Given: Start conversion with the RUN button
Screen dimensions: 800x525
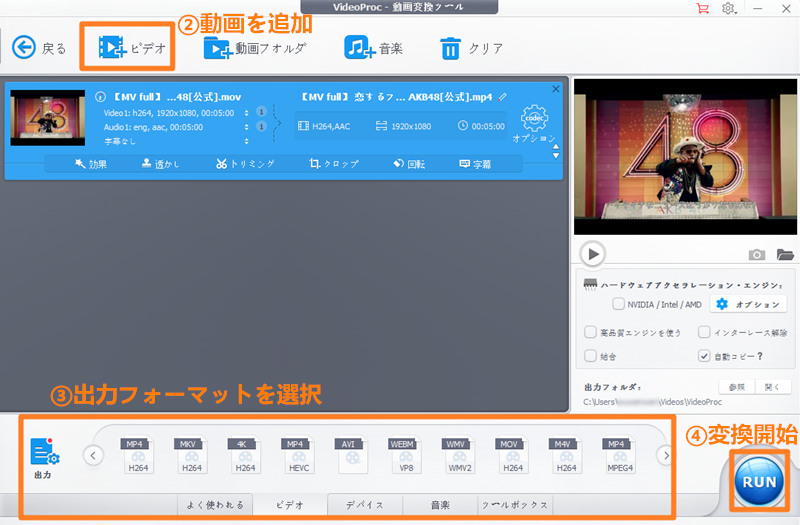Looking at the screenshot, I should click(759, 482).
